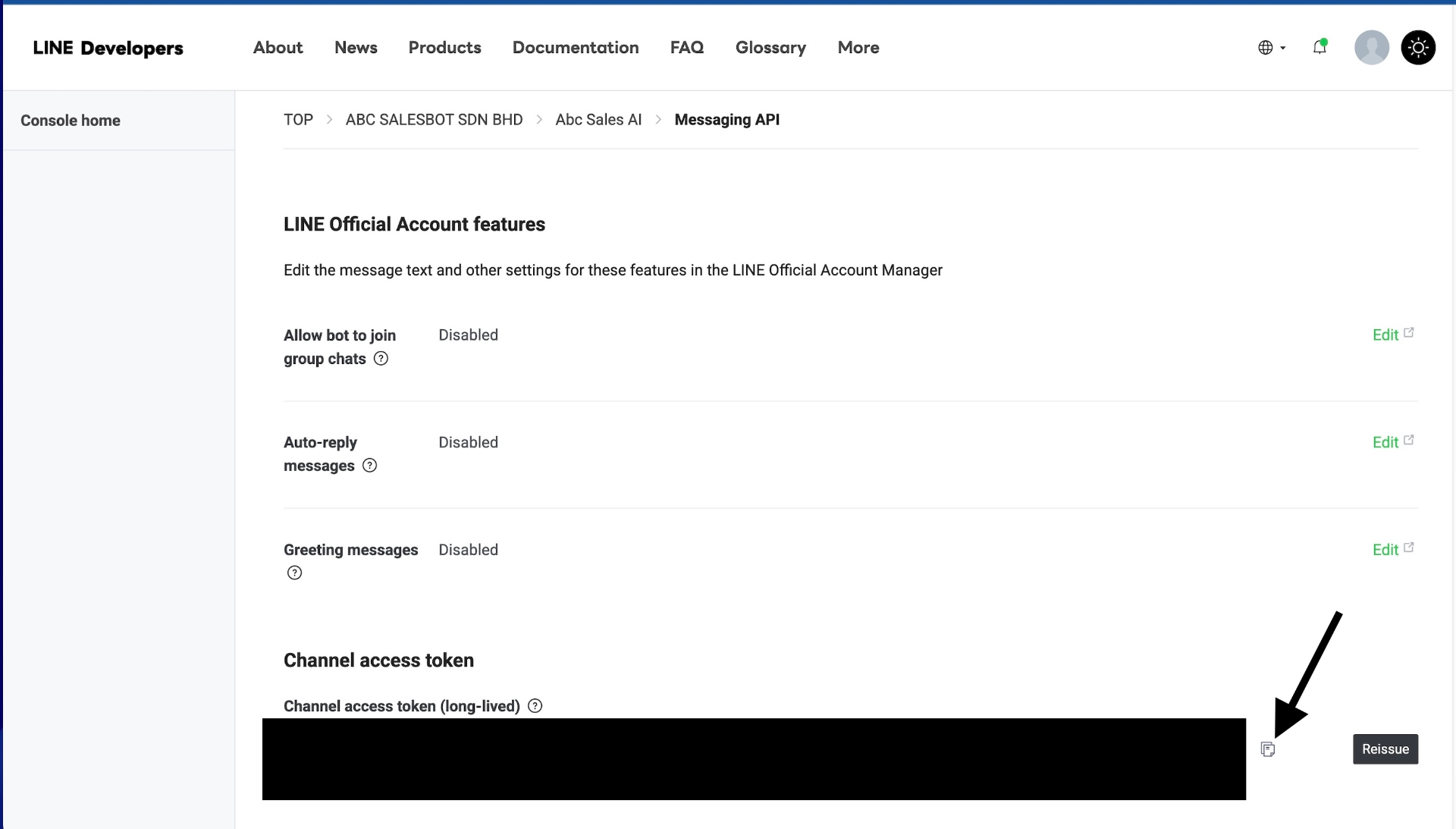1456x829 pixels.
Task: Expand the More menu
Action: pyautogui.click(x=858, y=47)
